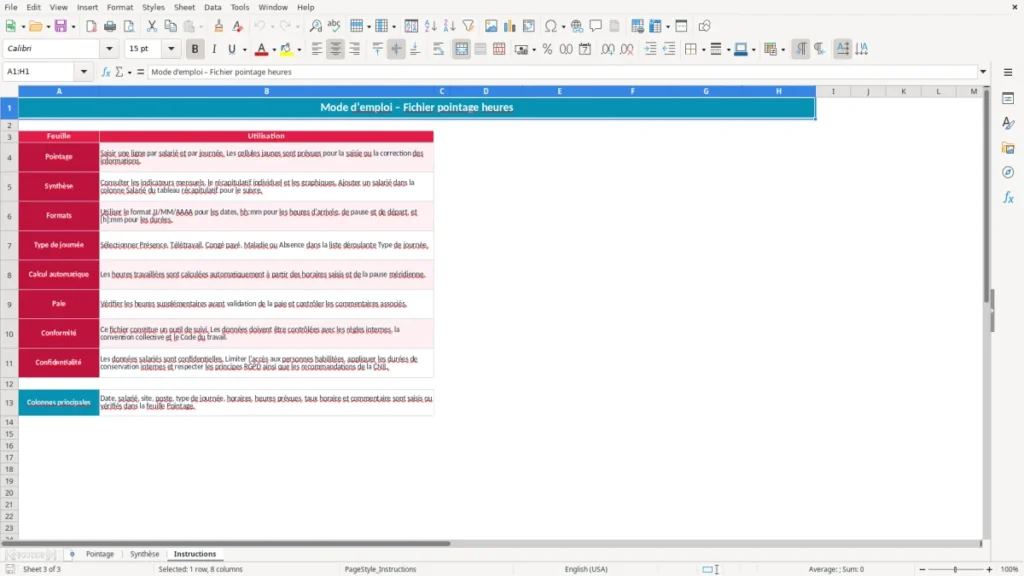Sort descending with the Z-A arrow icon
This screenshot has height=576, width=1024.
tap(449, 26)
